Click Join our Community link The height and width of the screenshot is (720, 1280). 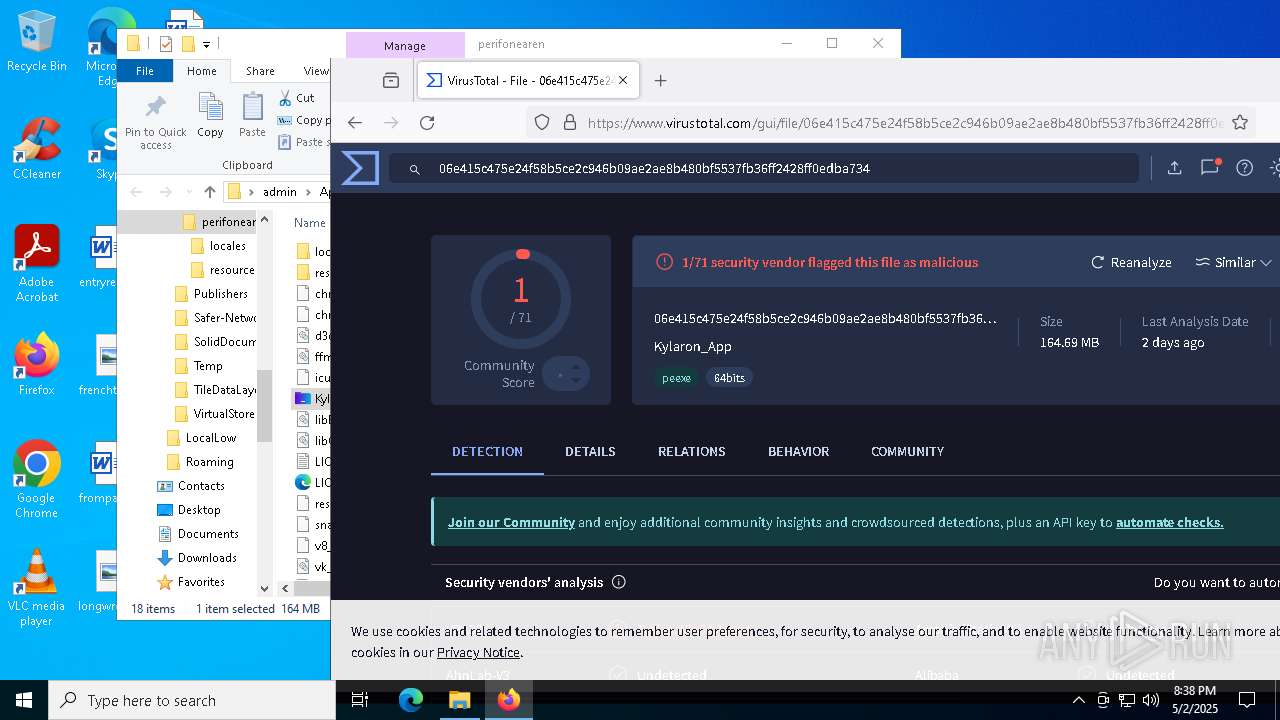(x=511, y=522)
